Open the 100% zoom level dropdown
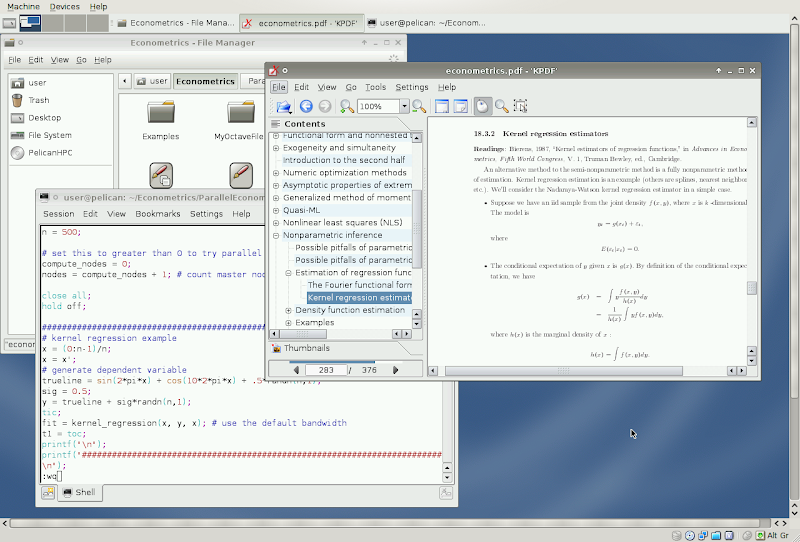The width and height of the screenshot is (800, 542). [404, 106]
